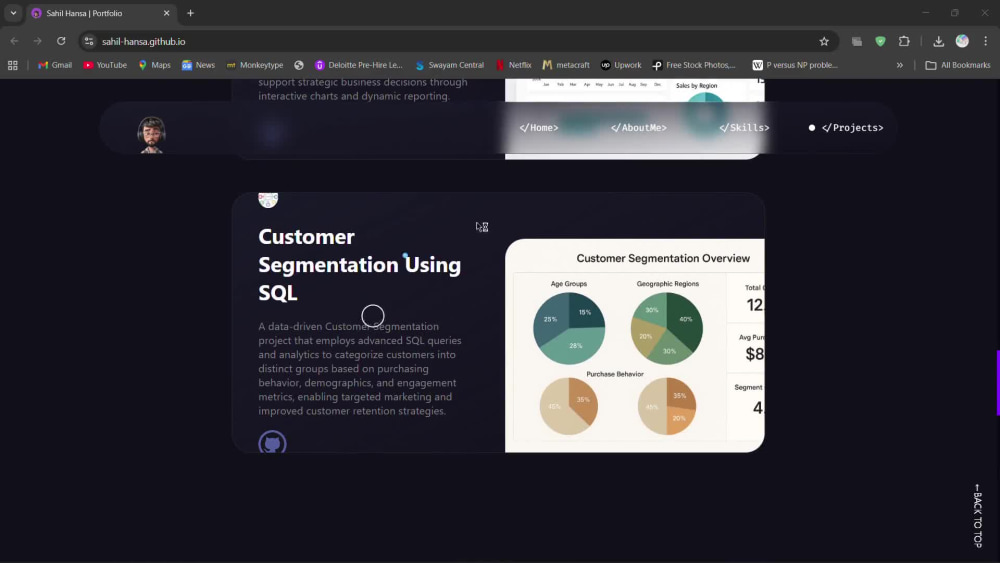Image resolution: width=1000 pixels, height=563 pixels.
Task: Open the Apps grid in bookmarks bar
Action: point(13,65)
